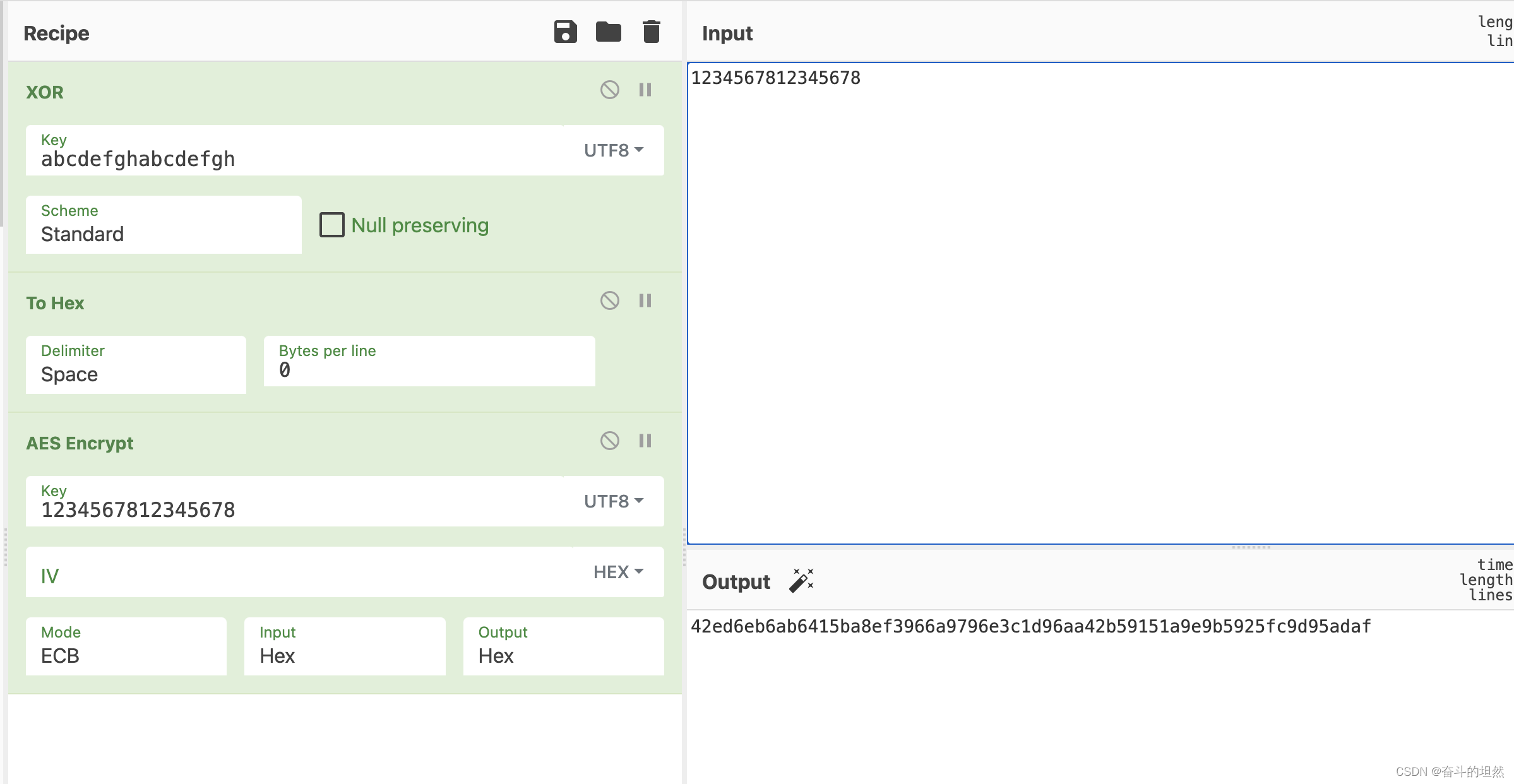Click the Output magic wand icon
The height and width of the screenshot is (784, 1514).
(x=801, y=581)
